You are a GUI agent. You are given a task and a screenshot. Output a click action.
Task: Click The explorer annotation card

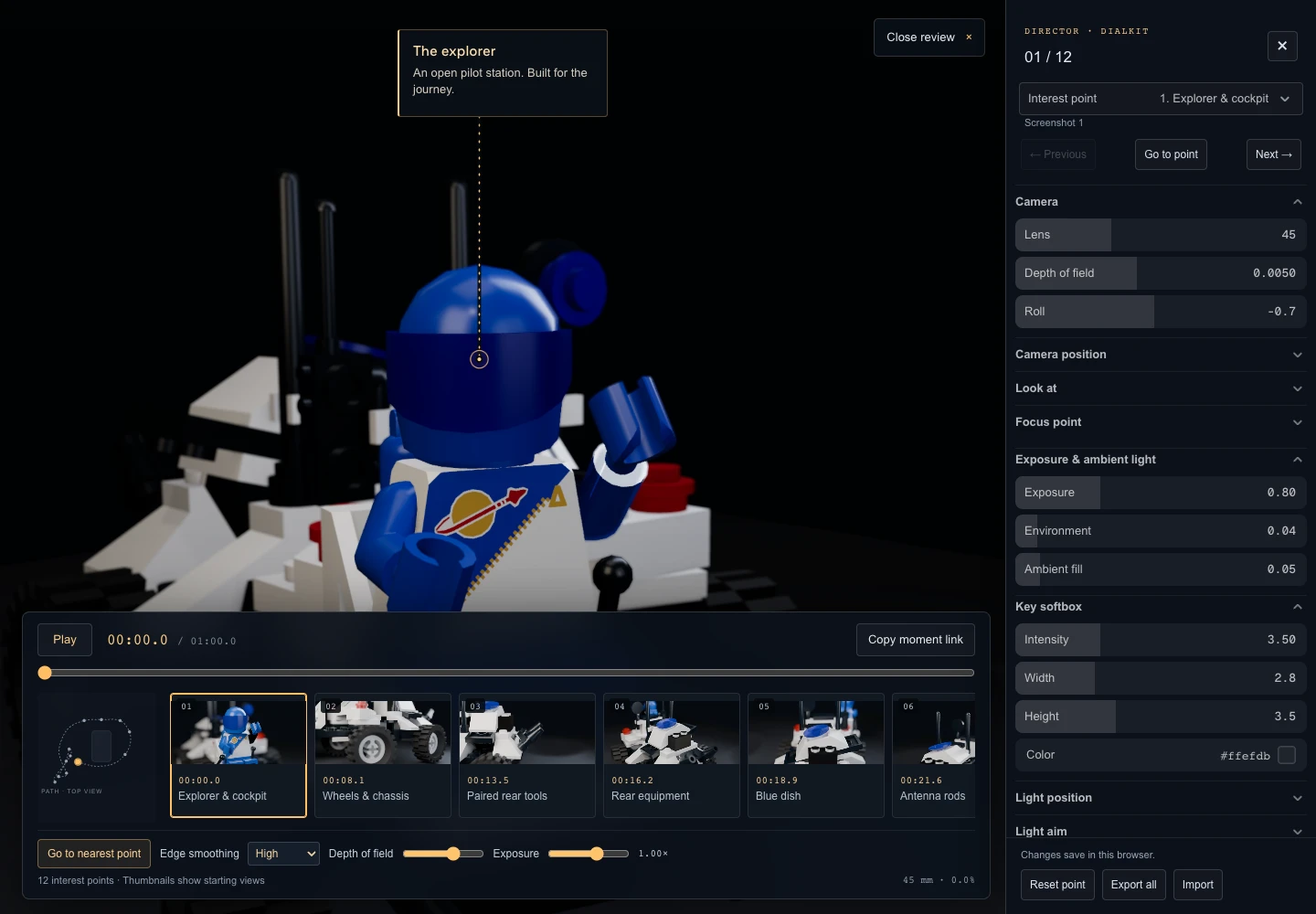point(503,73)
